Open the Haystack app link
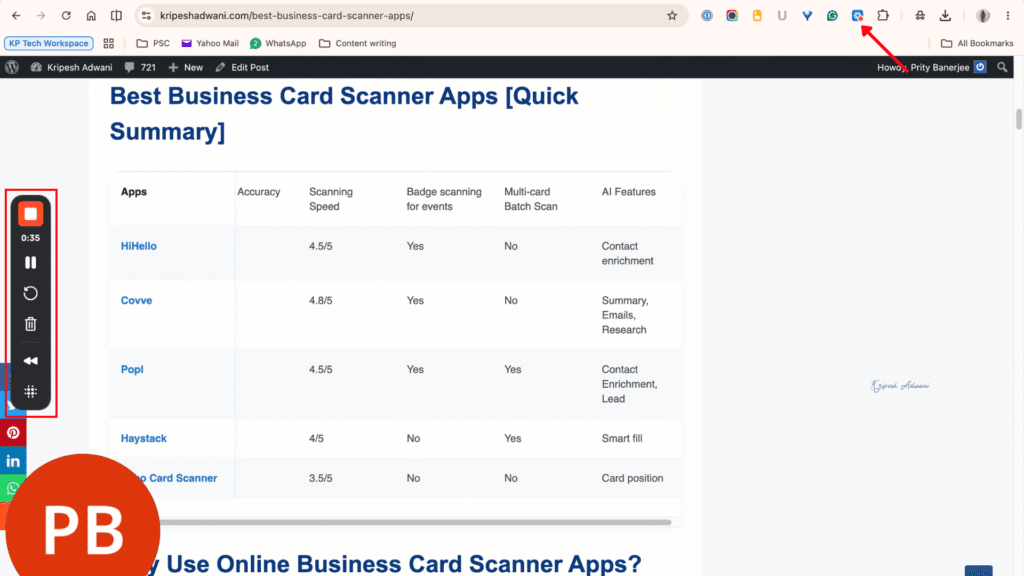 (144, 438)
